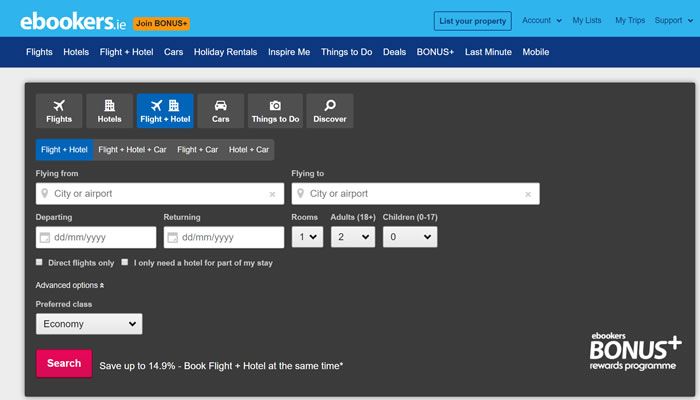Enable the Direct flights only checkbox
This screenshot has width=700, height=400.
[40, 263]
